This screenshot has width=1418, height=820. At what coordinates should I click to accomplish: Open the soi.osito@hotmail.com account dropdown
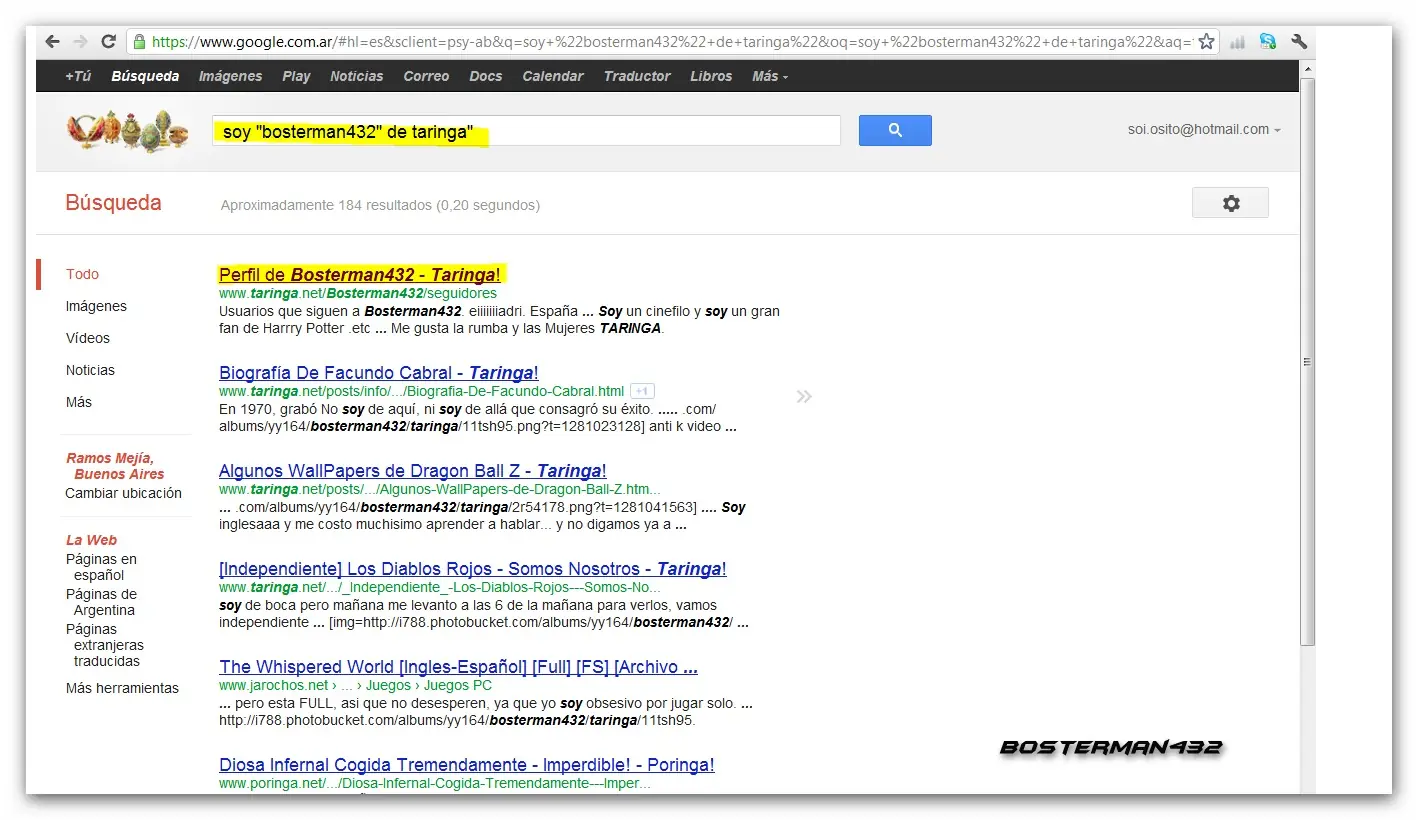1204,129
